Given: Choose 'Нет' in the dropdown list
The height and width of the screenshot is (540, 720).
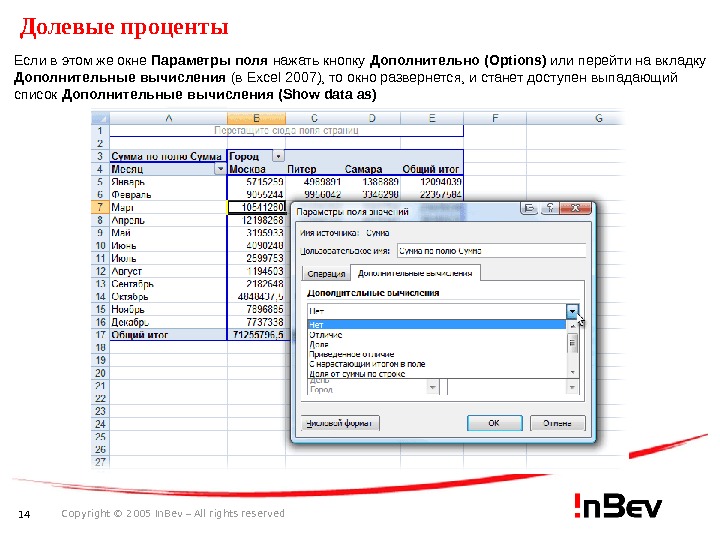Looking at the screenshot, I should (436, 325).
